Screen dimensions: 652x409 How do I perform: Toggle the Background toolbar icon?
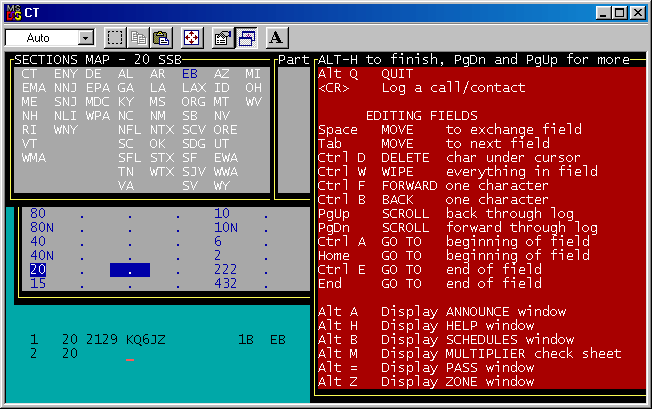pos(246,38)
